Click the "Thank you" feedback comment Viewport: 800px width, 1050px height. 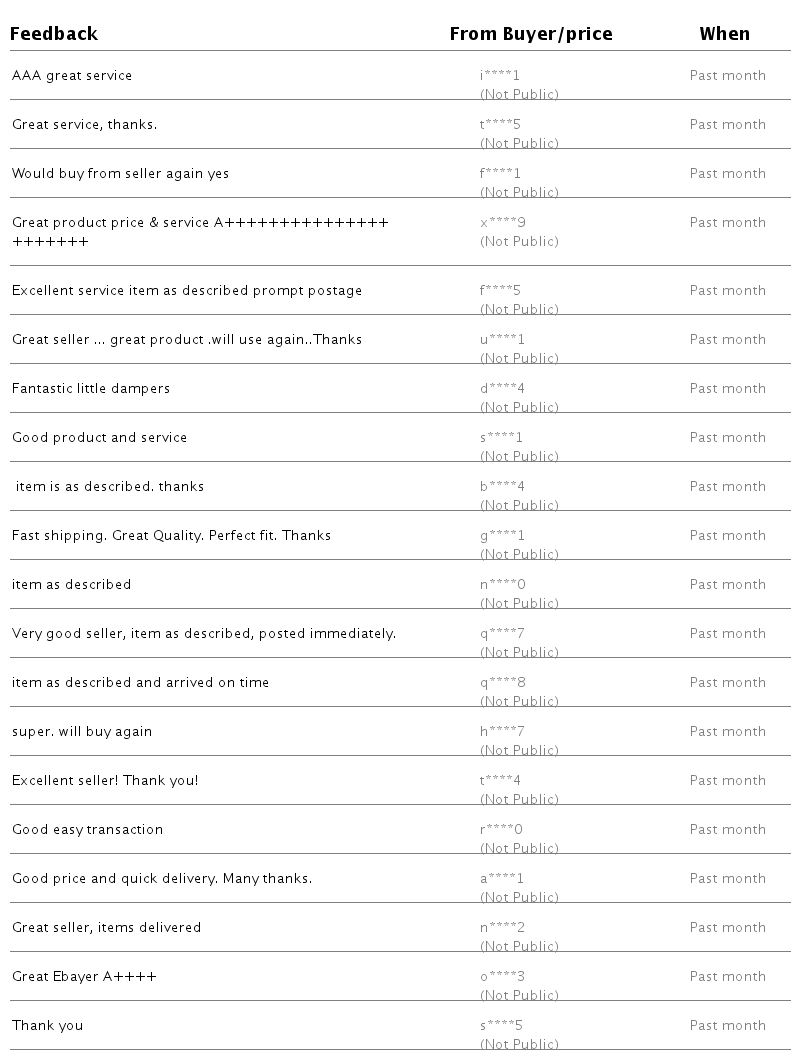[47, 1026]
